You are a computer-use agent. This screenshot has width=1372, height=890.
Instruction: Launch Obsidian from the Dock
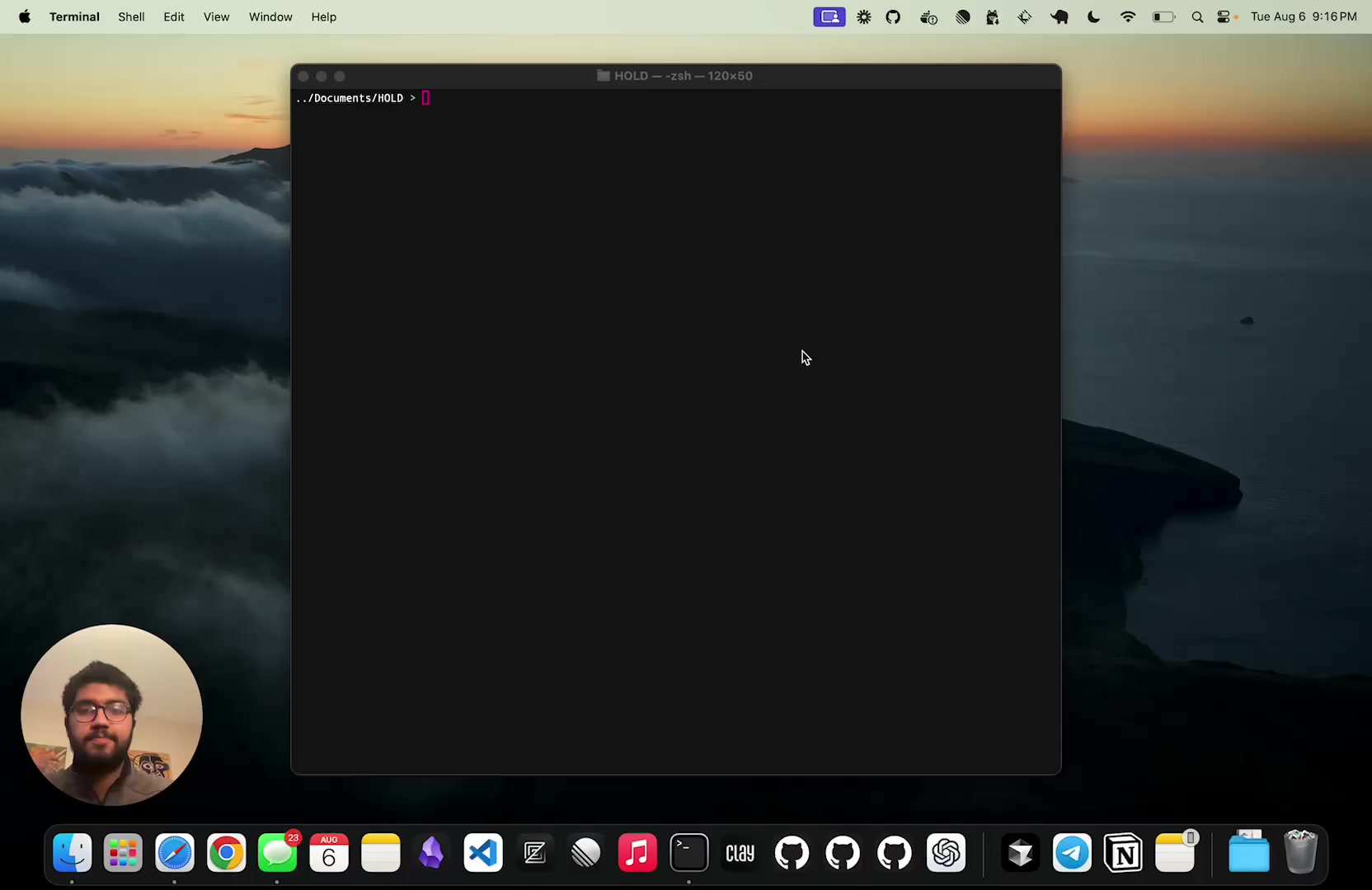pos(431,853)
